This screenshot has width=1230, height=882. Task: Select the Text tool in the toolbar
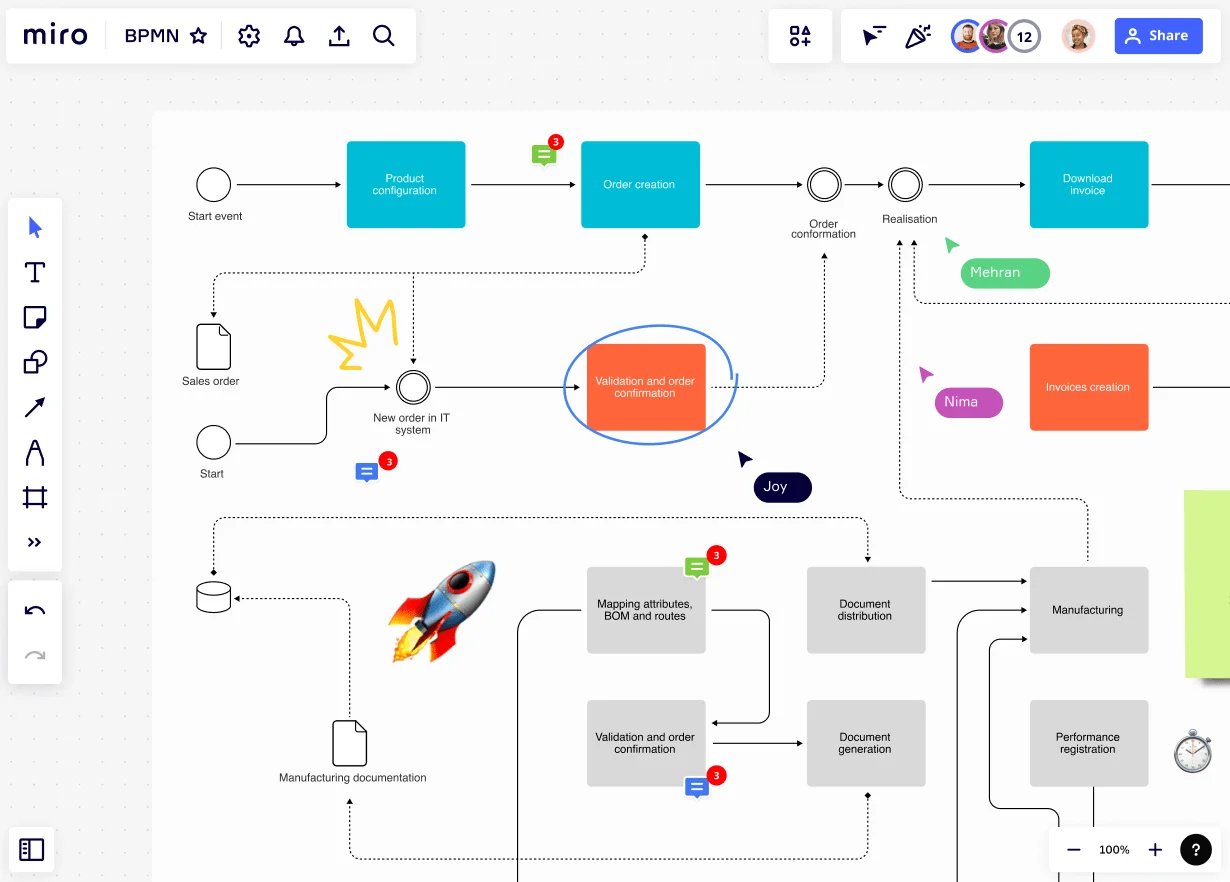(34, 272)
